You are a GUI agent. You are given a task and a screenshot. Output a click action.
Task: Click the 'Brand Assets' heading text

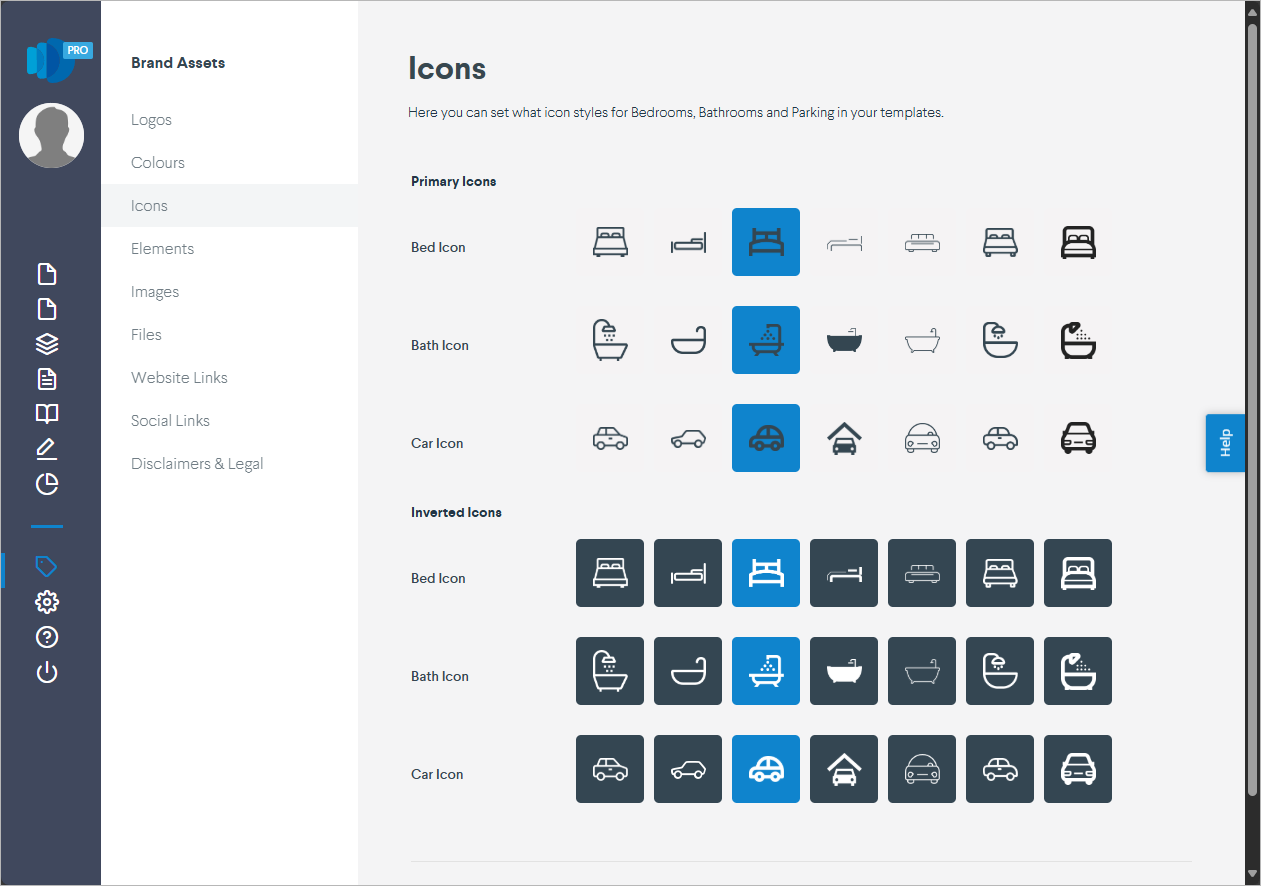point(178,63)
